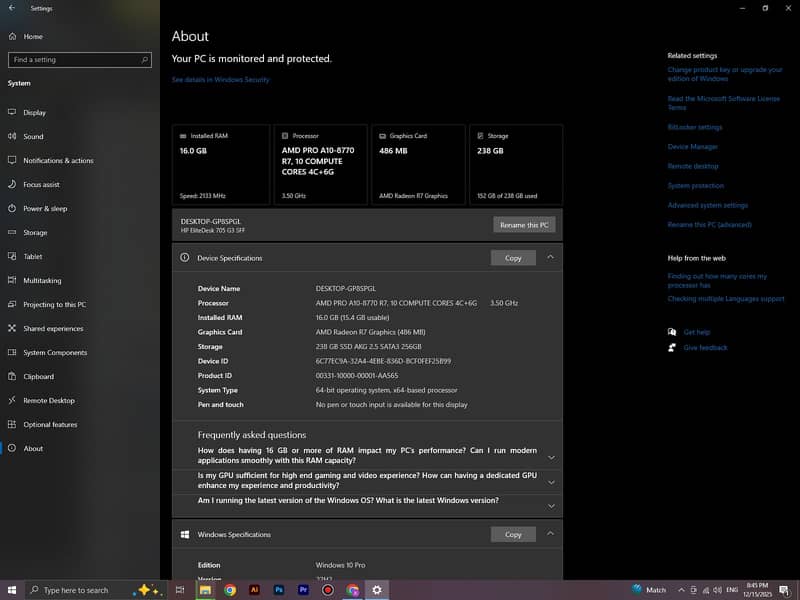The image size is (800, 600).
Task: Open Task View from the taskbar
Action: (180, 590)
